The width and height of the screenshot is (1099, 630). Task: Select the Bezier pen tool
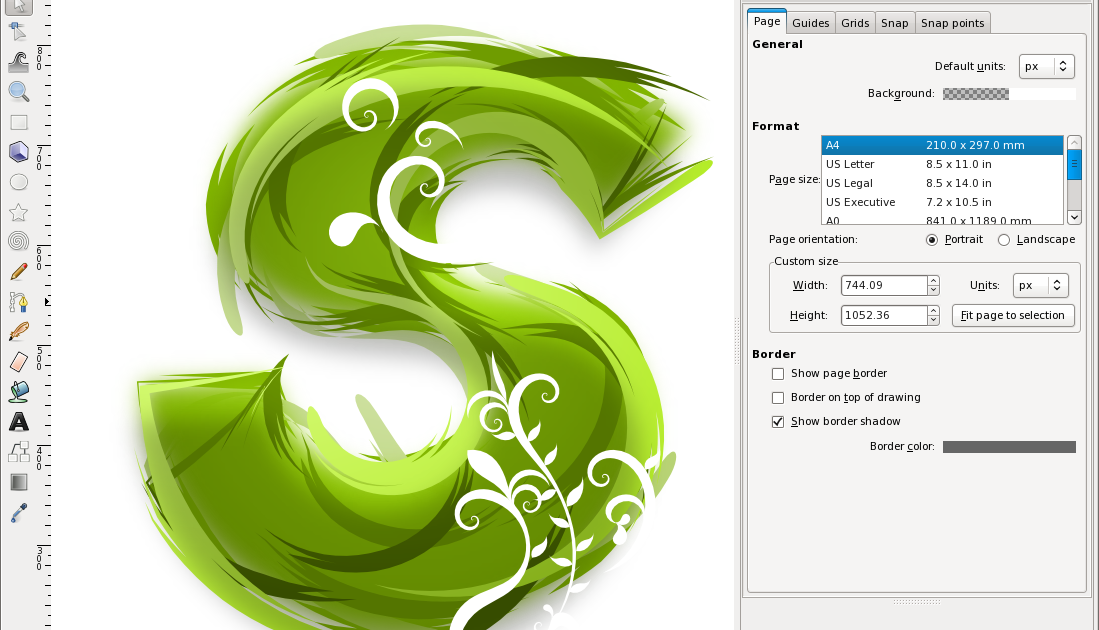point(18,301)
